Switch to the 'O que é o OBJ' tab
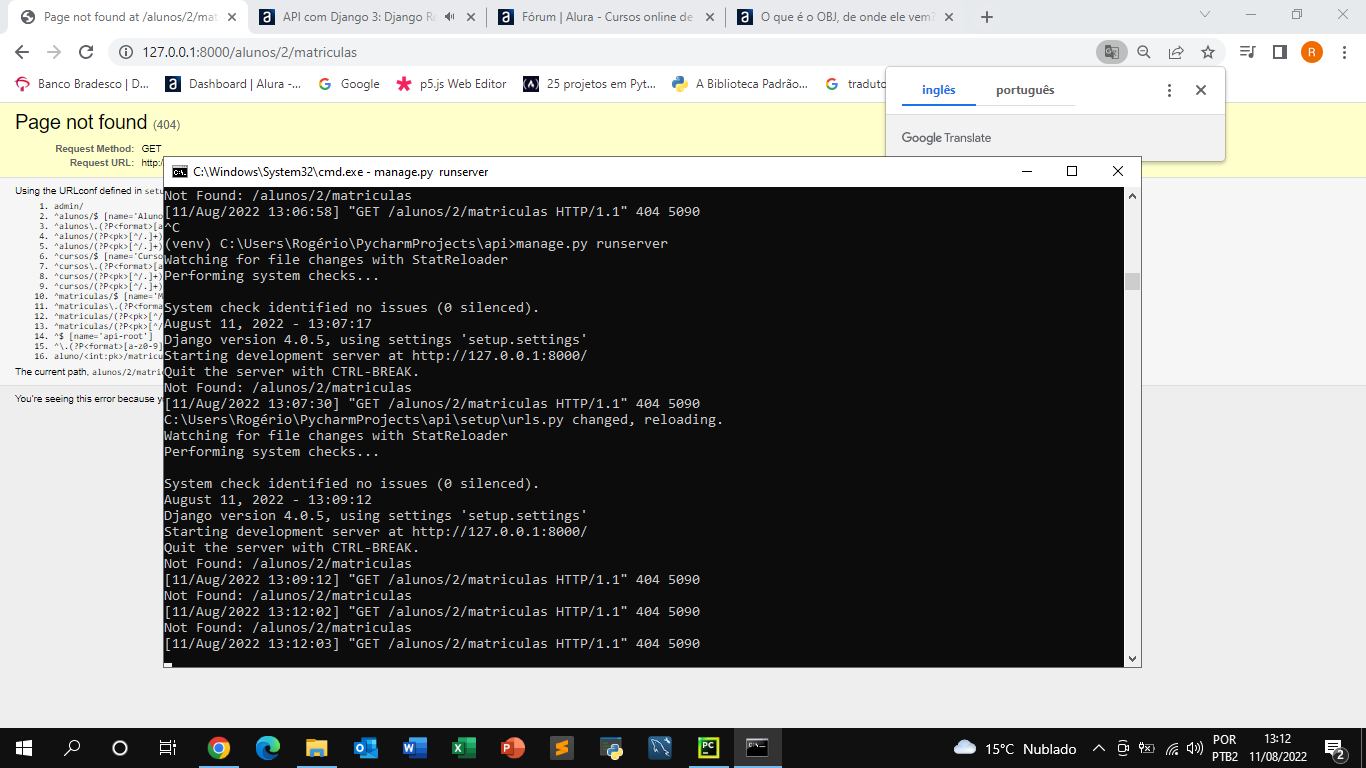Viewport: 1366px width, 768px height. point(845,17)
